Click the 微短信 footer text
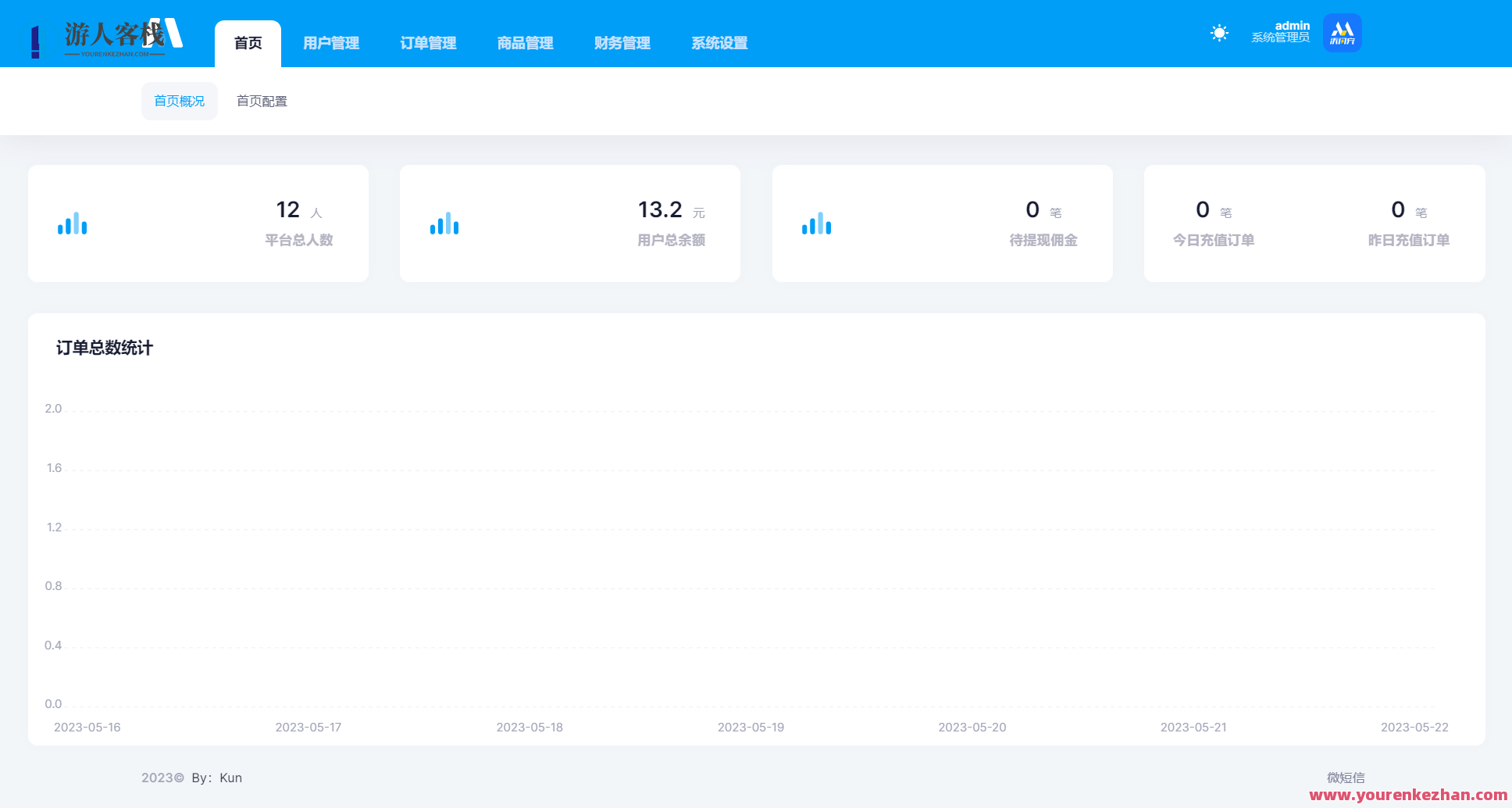The width and height of the screenshot is (1512, 808). (x=1347, y=778)
